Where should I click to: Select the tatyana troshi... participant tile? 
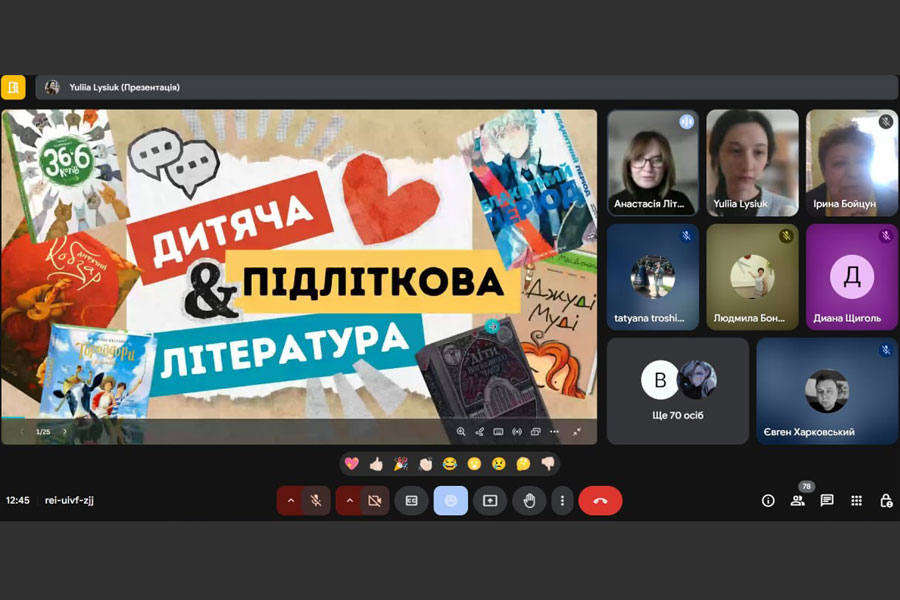653,277
